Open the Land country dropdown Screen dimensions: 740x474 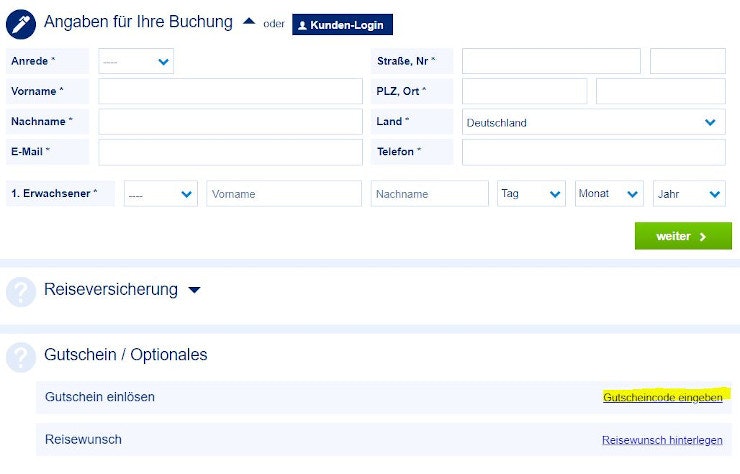coord(594,123)
